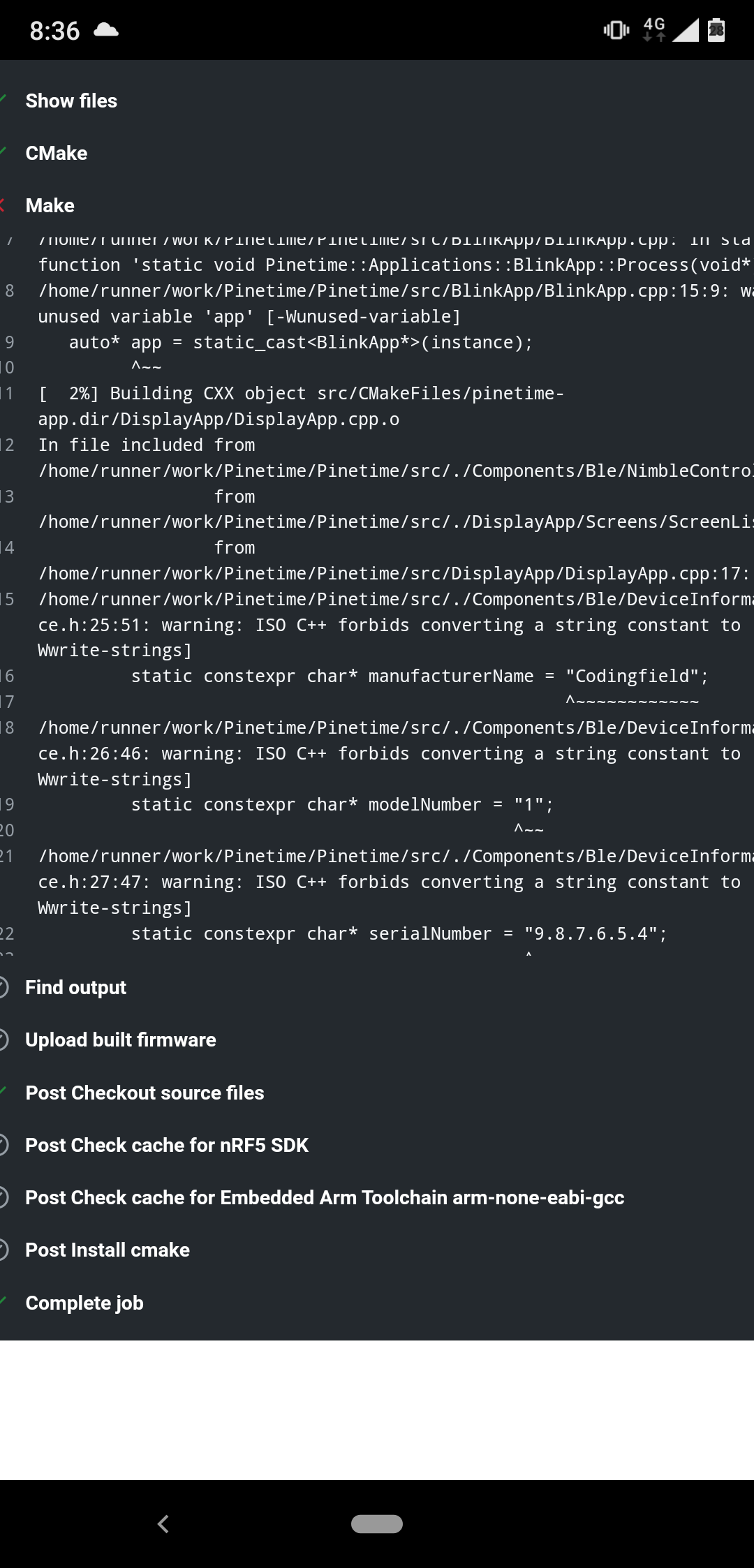
Task: Expand the CMake step log
Action: (57, 153)
